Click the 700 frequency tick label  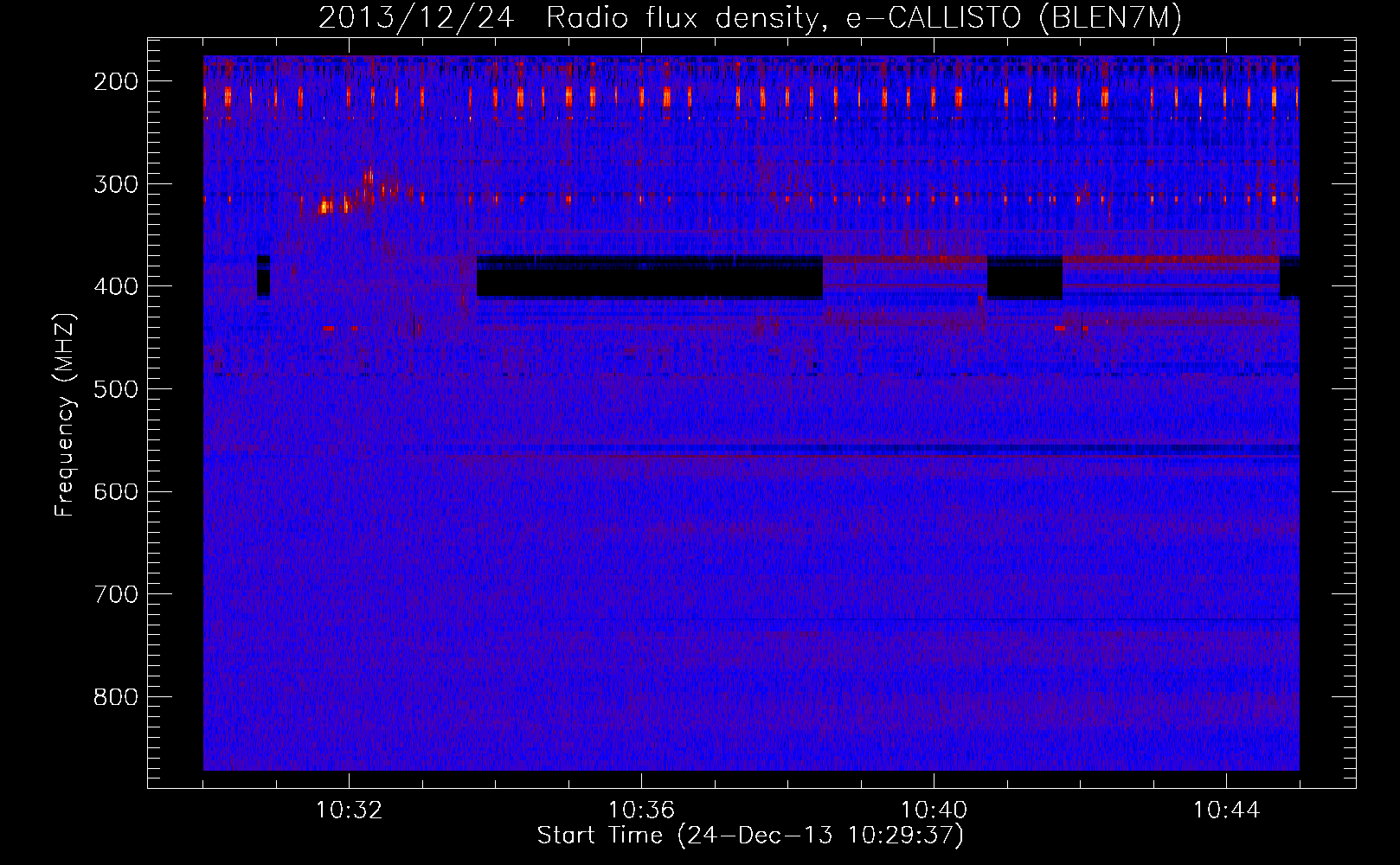115,594
